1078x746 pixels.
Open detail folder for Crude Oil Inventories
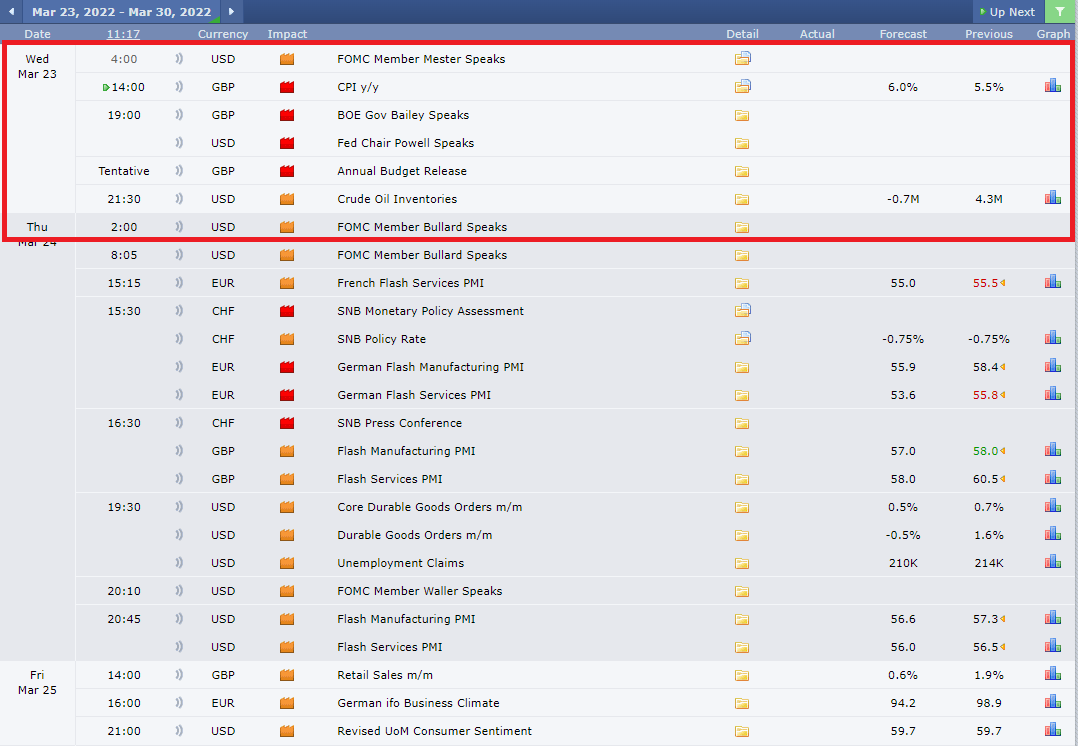742,199
